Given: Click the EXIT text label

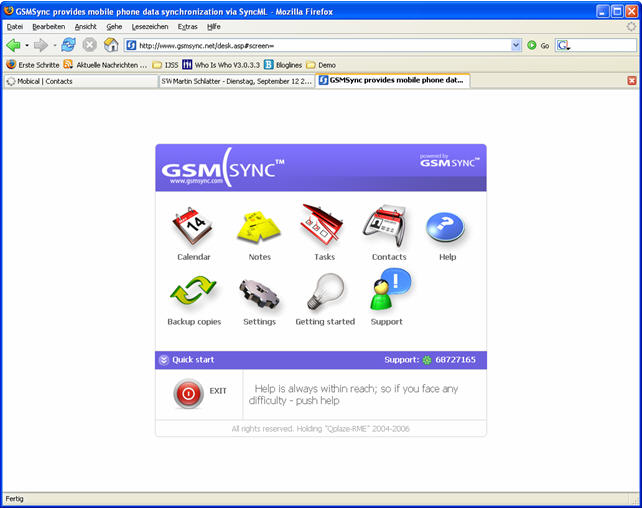Looking at the screenshot, I should tap(218, 391).
